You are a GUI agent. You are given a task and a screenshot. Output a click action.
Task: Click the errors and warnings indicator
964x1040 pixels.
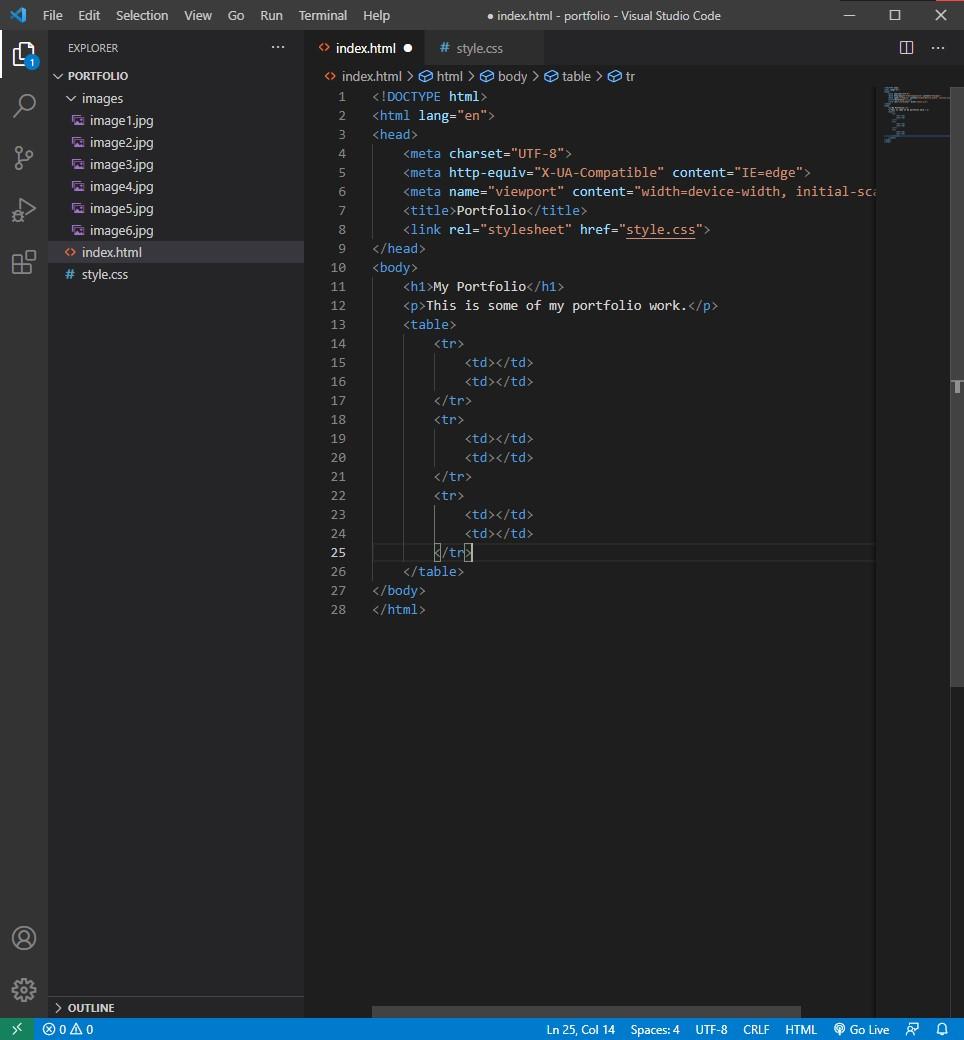click(68, 1029)
